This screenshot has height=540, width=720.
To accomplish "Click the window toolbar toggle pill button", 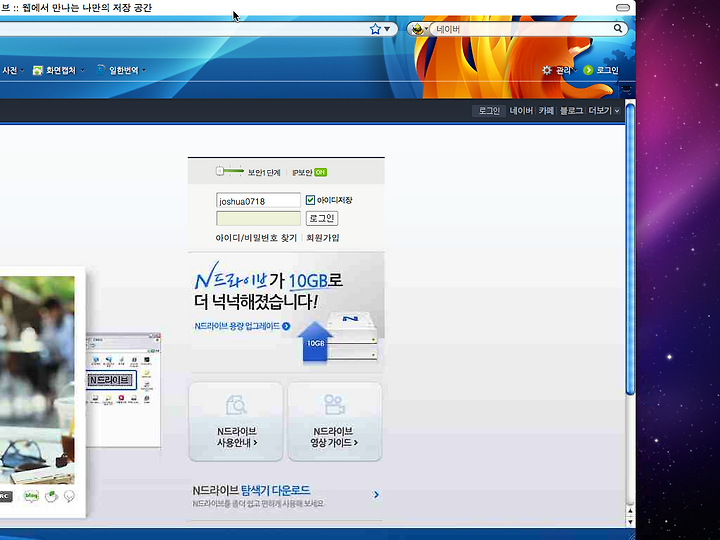I will pos(623,7).
